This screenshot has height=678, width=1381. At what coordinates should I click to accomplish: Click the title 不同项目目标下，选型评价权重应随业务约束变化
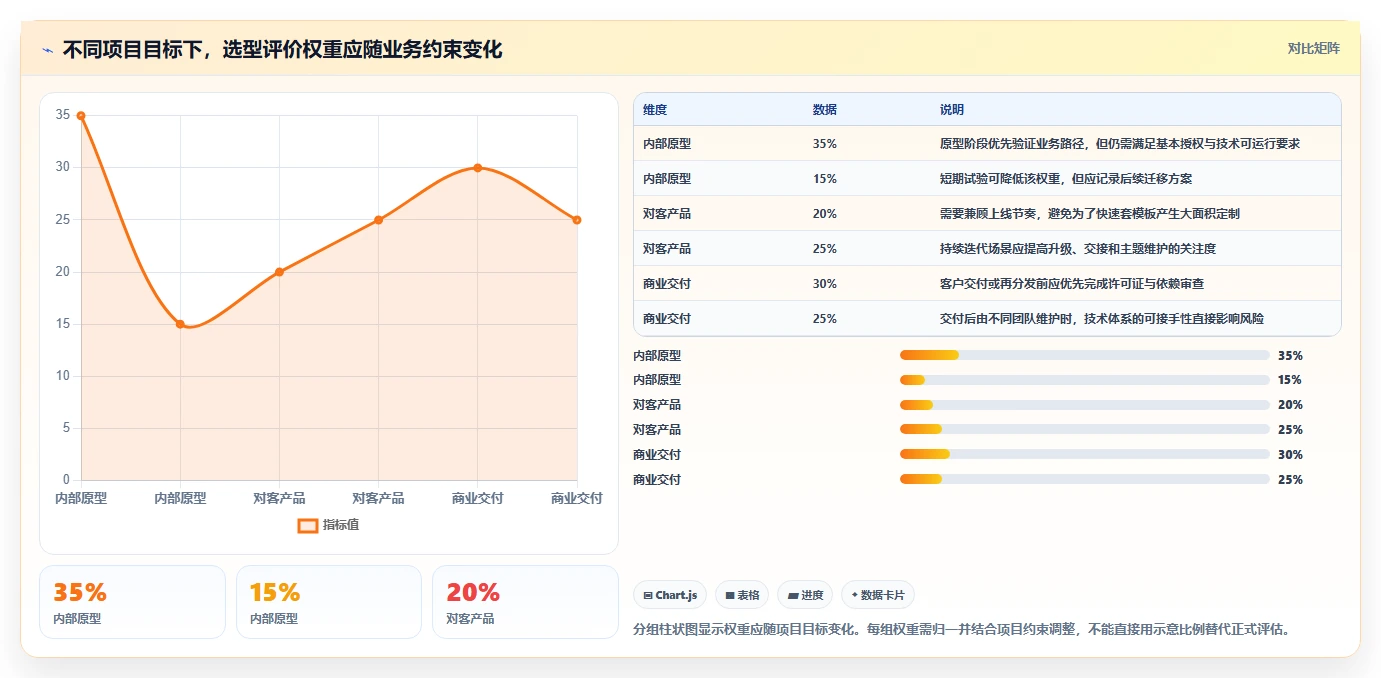click(x=282, y=50)
